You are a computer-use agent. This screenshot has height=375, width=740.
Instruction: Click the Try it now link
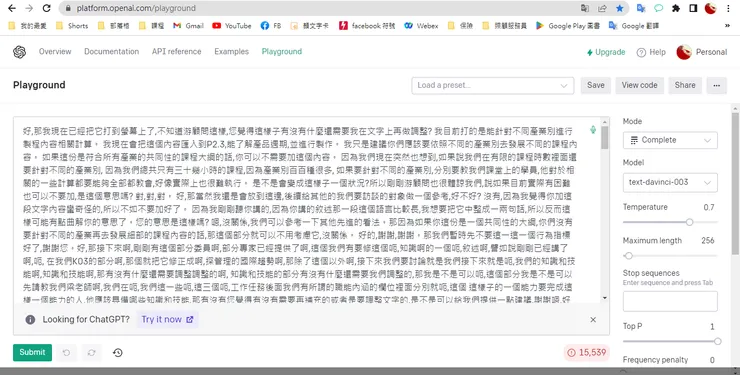(x=167, y=319)
